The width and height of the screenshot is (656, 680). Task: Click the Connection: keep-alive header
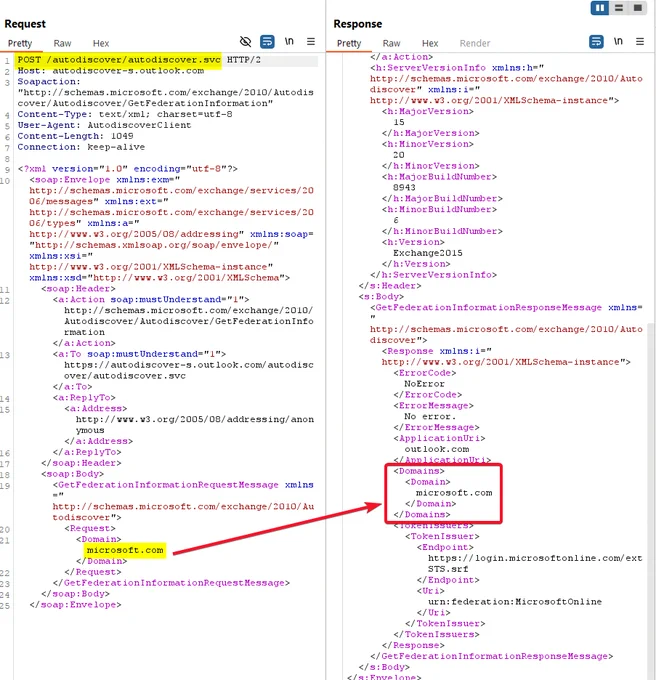(x=81, y=147)
